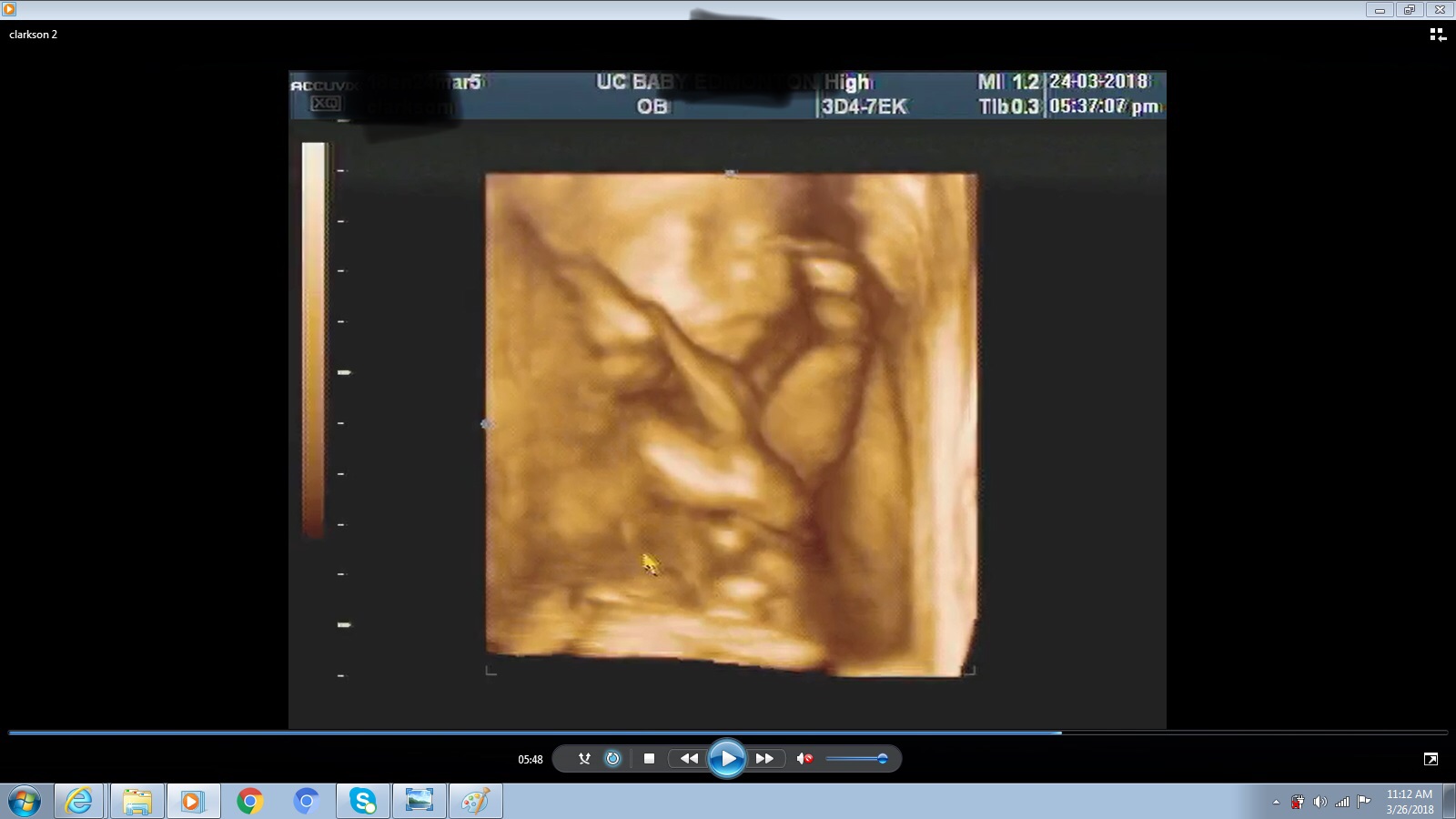
Task: Stop playback with the Stop button
Action: 649,758
